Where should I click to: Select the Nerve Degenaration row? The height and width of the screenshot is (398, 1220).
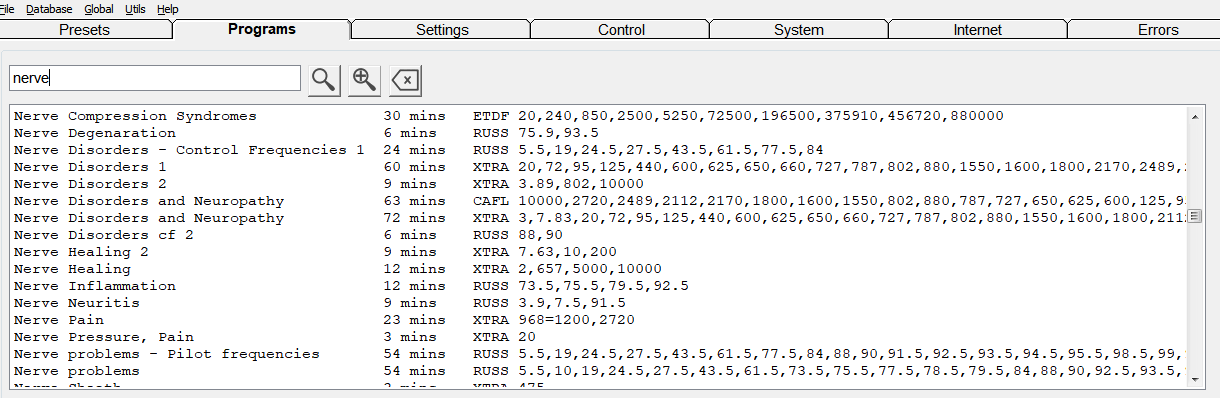[598, 133]
